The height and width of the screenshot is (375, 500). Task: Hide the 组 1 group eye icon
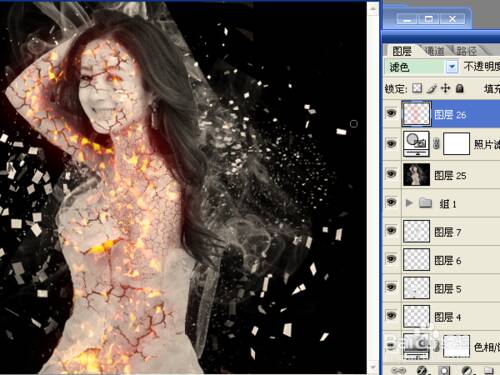point(391,202)
